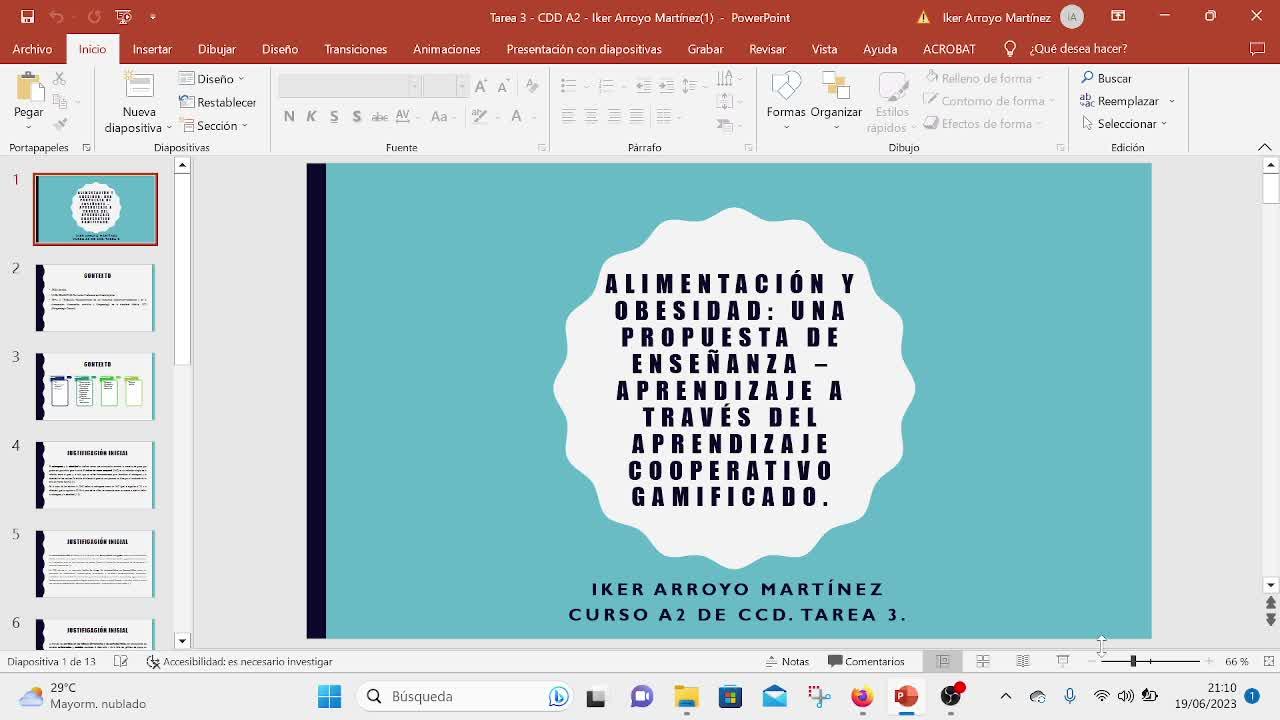Open the Seleccionar dropdown menu

[1125, 124]
